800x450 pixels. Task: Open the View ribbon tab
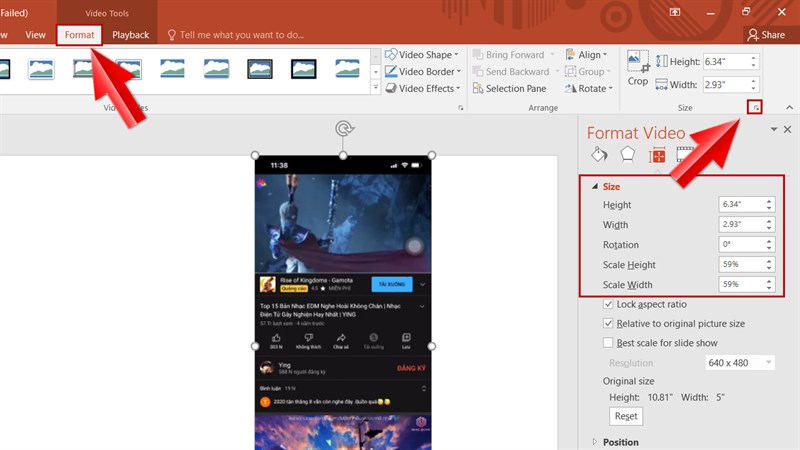point(35,35)
